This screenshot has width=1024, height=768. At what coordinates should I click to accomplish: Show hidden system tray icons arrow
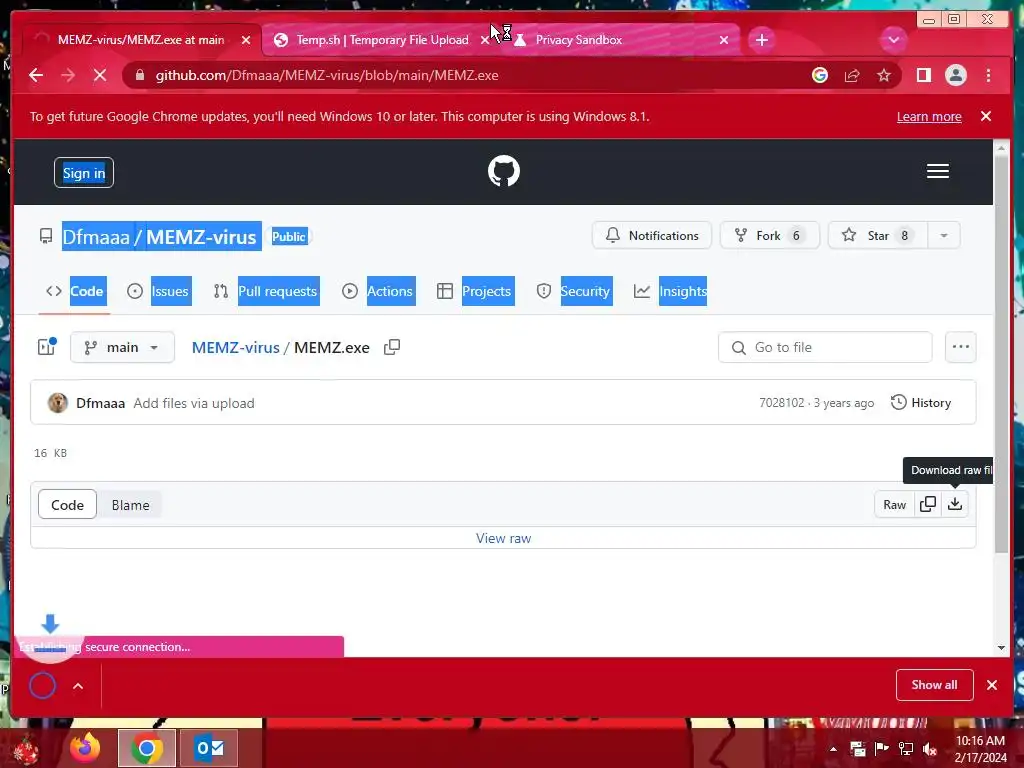click(x=833, y=749)
